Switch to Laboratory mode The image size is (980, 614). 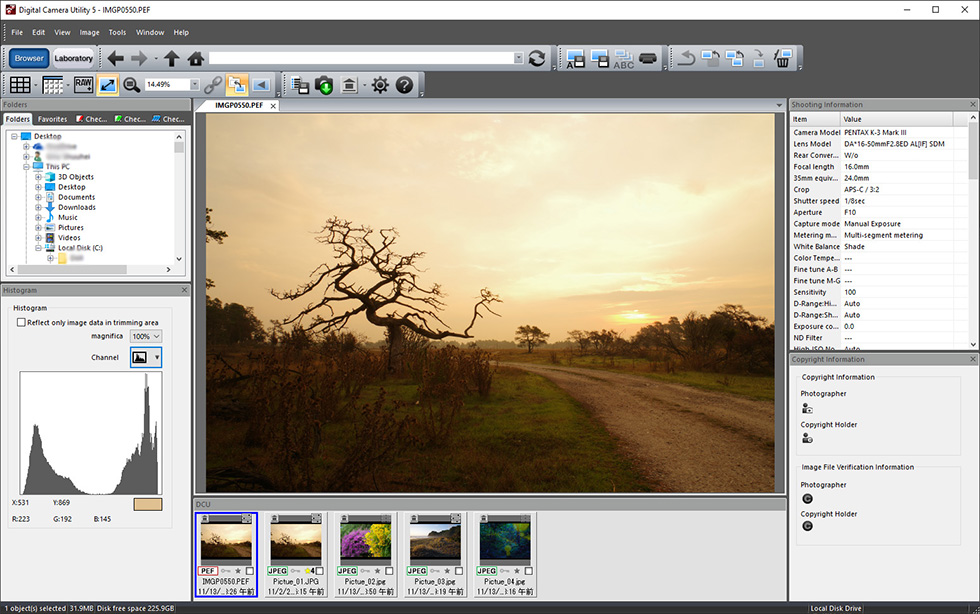click(x=73, y=58)
